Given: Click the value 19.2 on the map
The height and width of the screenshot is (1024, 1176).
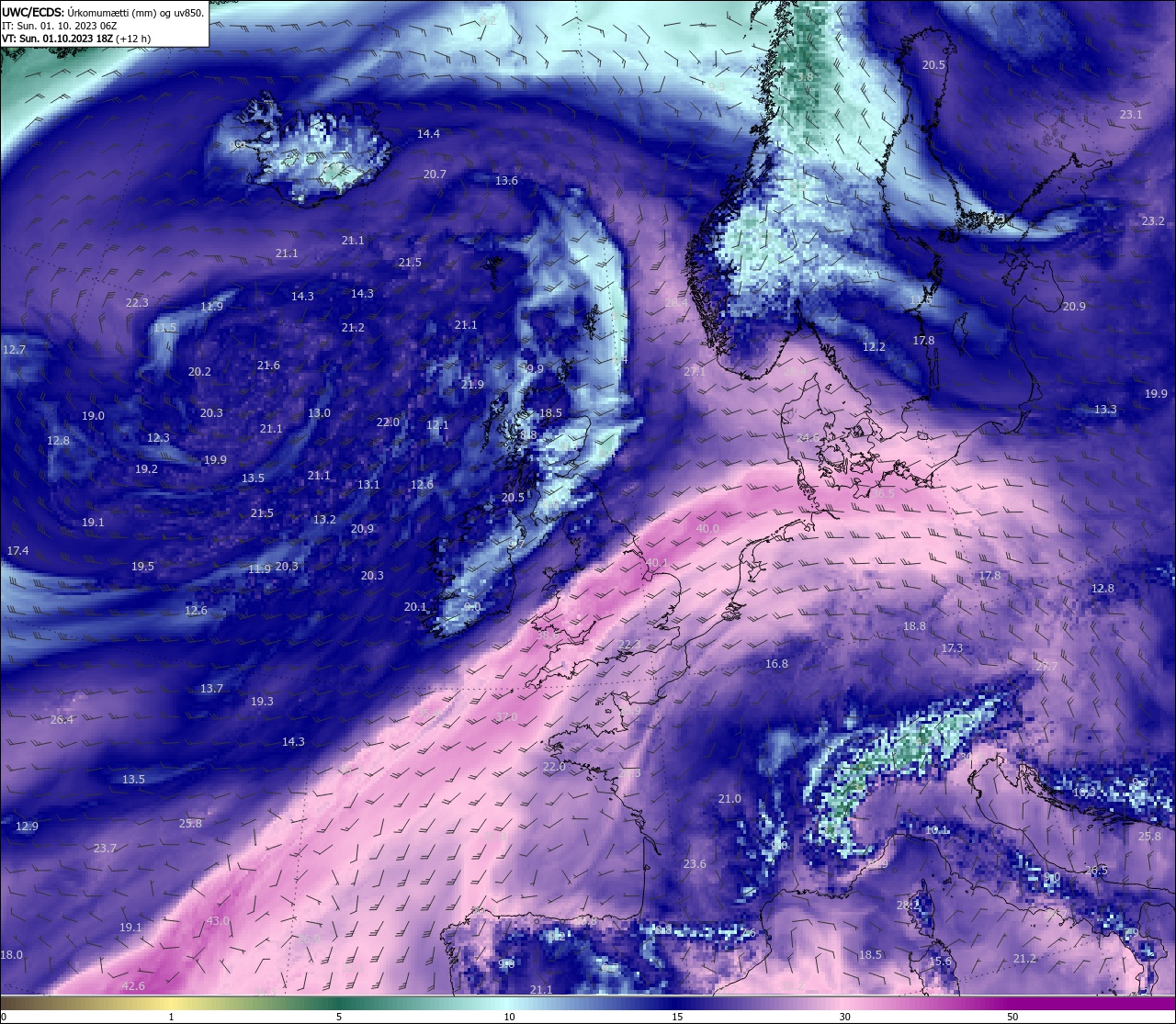Looking at the screenshot, I should (x=146, y=469).
